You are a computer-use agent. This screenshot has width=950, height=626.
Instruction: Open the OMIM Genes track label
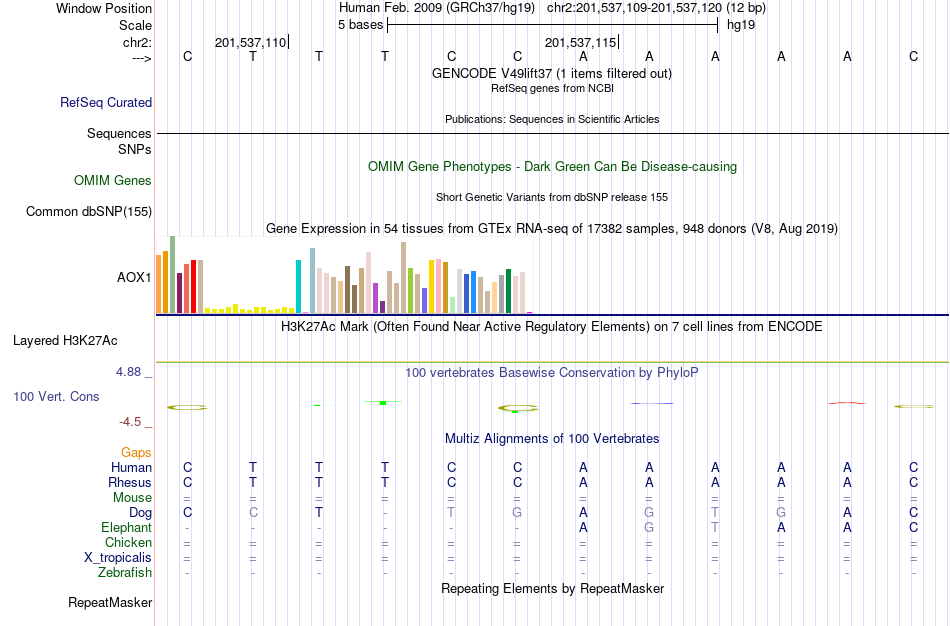pos(113,181)
